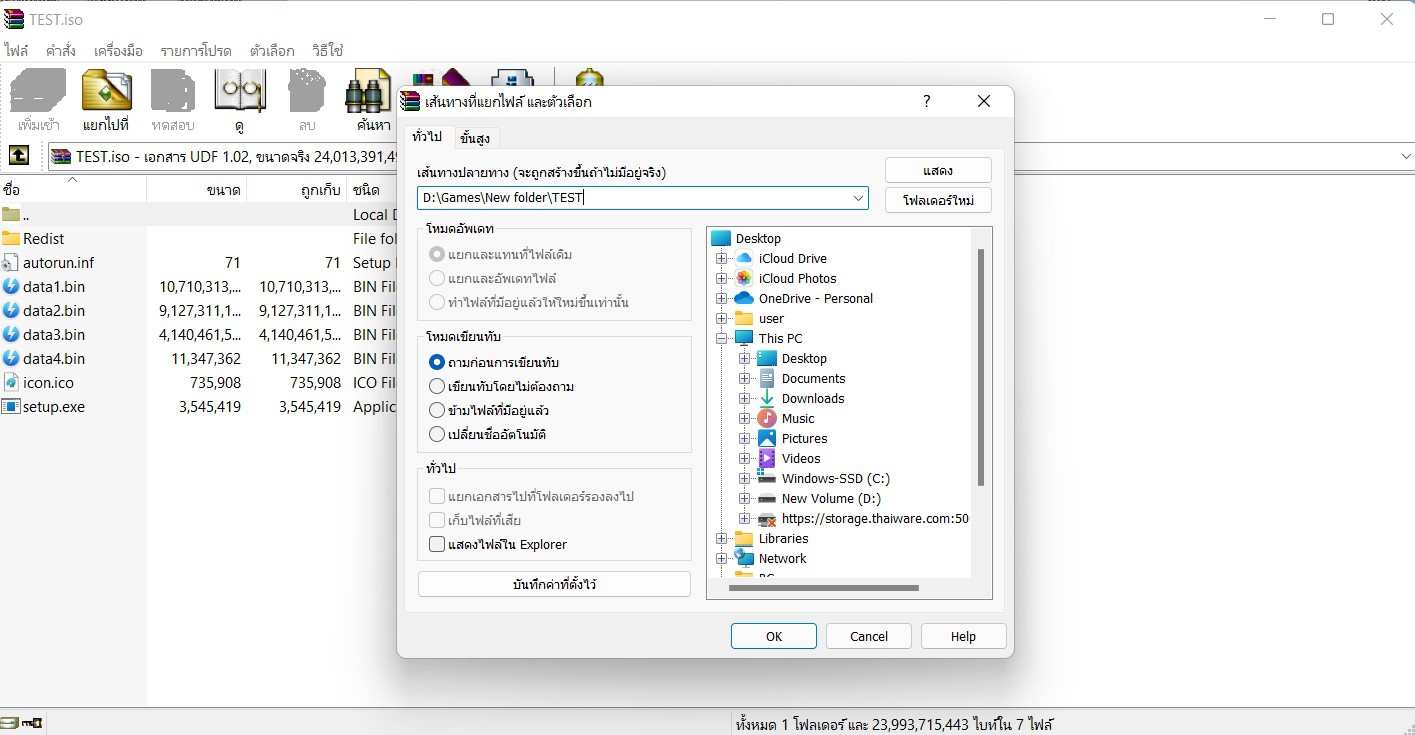Select the setup.exe application icon
Viewport: 1415px width, 735px height.
(x=11, y=406)
